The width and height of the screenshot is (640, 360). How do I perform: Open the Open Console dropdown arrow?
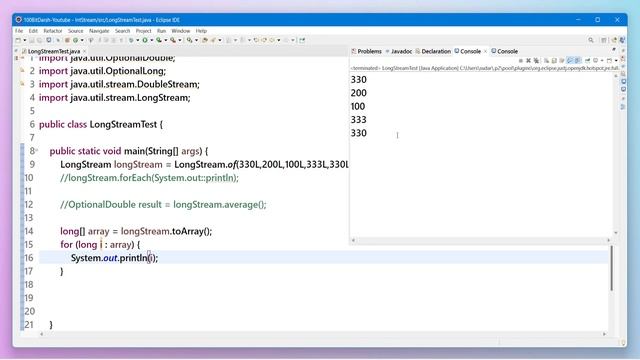pos(616,60)
